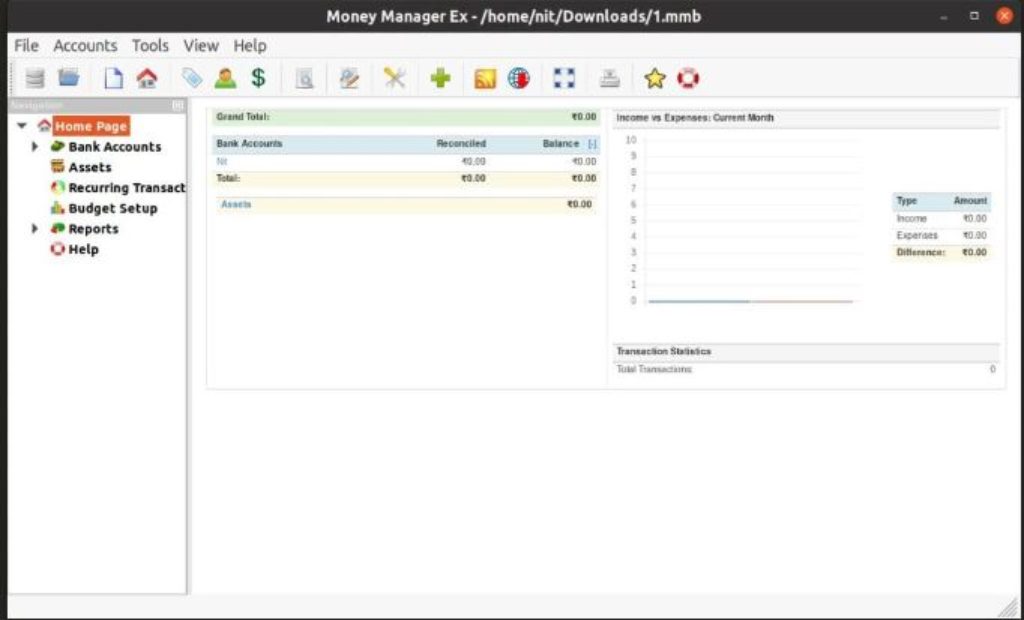
Task: Open a database with the folder icon
Action: 69,78
